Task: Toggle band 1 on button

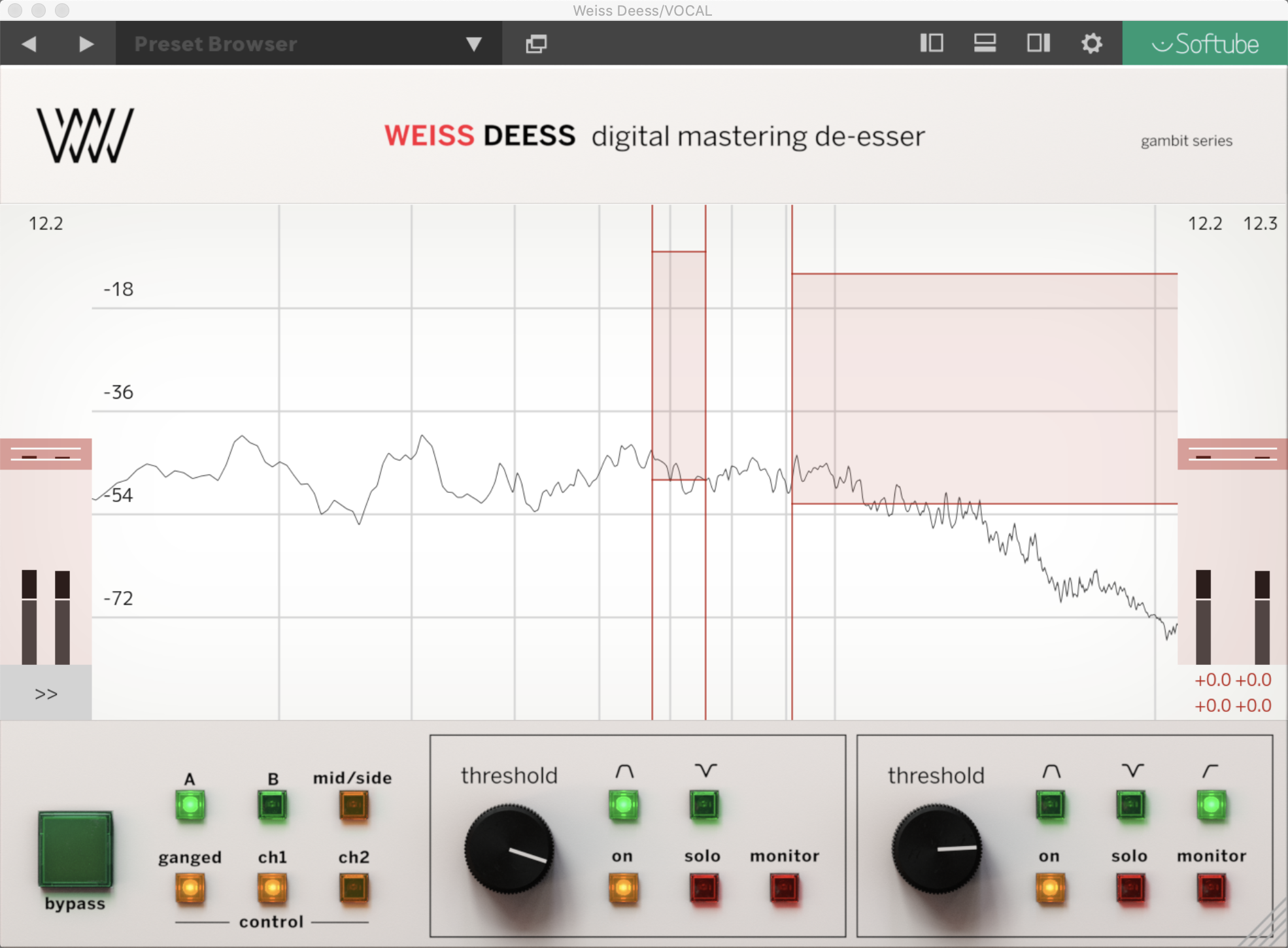Action: pyautogui.click(x=624, y=888)
